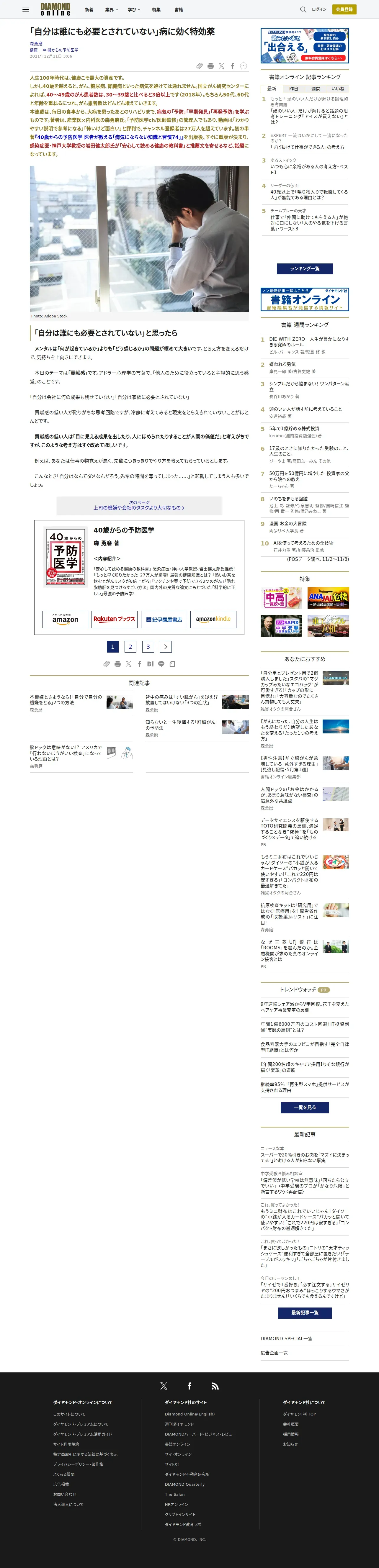Open the top more-options ellipsis icon

243,66
